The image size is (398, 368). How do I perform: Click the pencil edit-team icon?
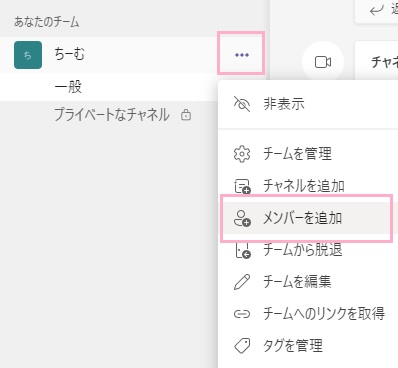(x=242, y=282)
